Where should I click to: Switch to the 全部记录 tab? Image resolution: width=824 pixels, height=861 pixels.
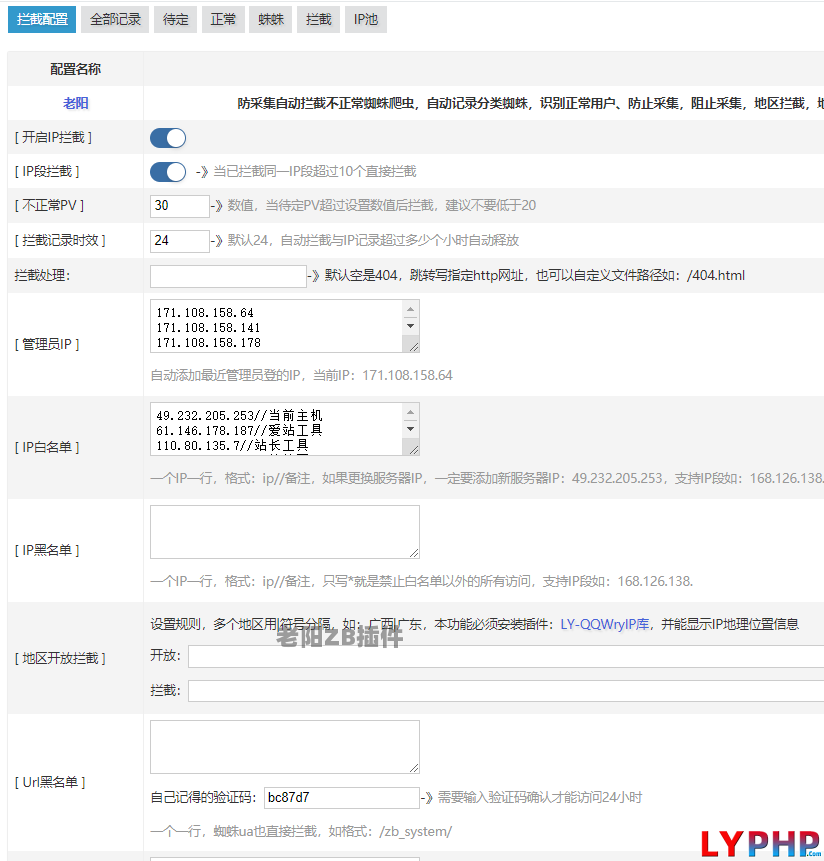coord(115,20)
